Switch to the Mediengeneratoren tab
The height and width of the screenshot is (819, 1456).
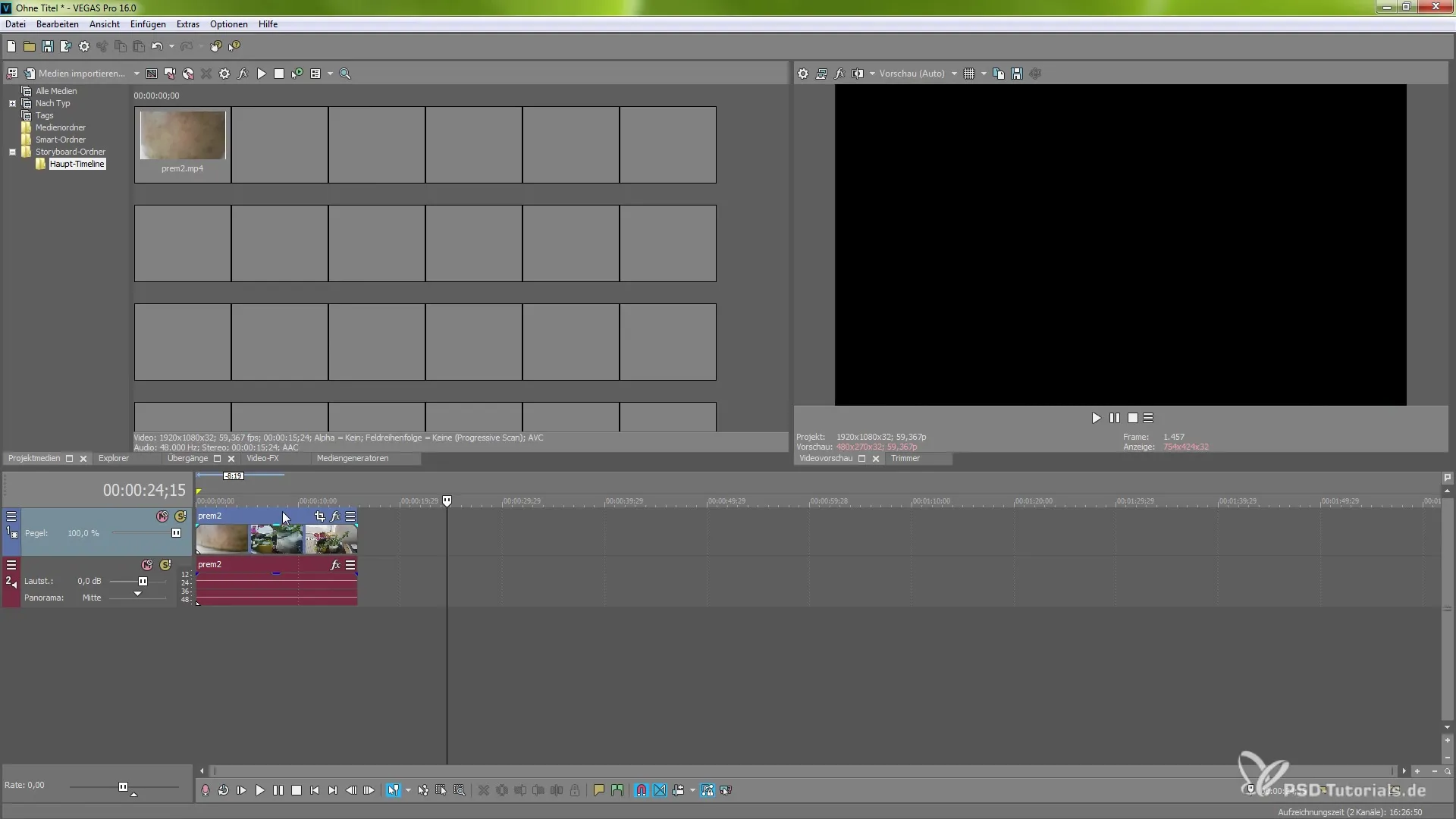[x=353, y=459]
